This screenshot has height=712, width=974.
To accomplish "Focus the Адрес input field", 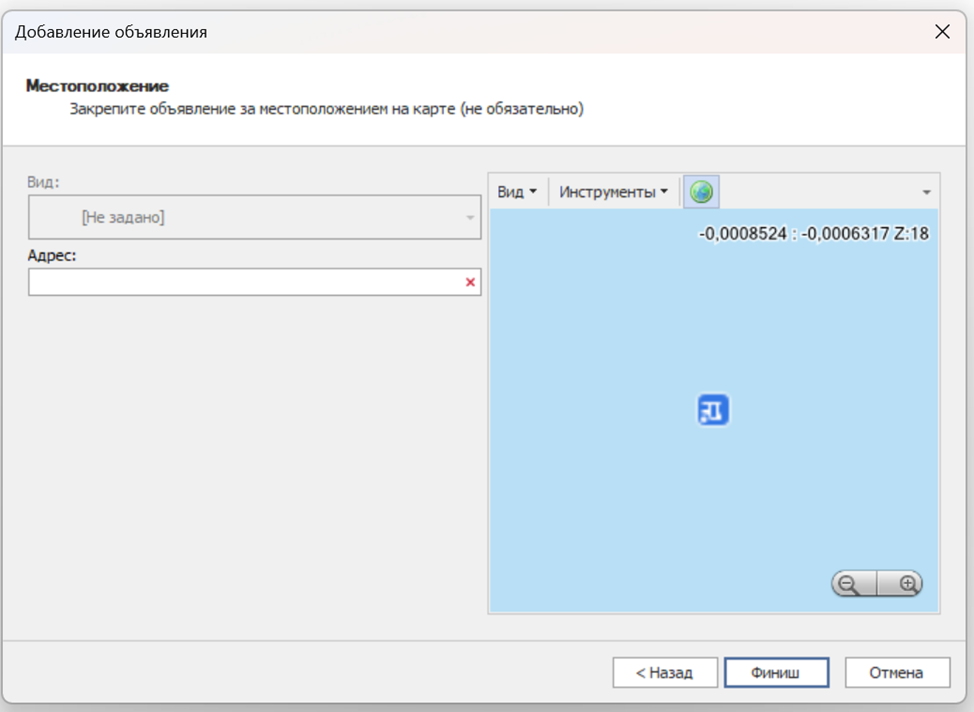I will click(x=245, y=283).
